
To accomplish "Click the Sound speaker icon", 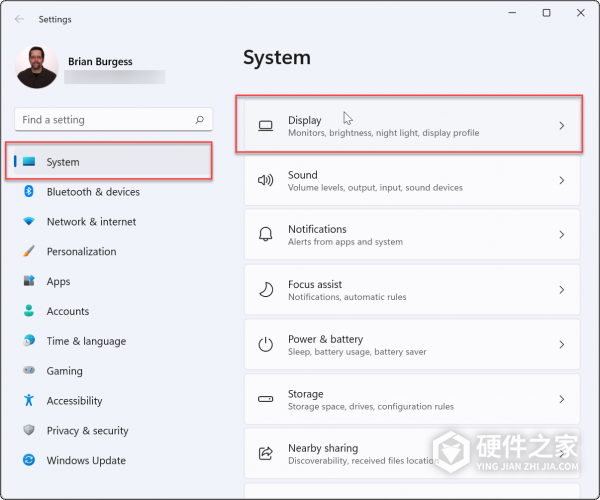I will 266,180.
